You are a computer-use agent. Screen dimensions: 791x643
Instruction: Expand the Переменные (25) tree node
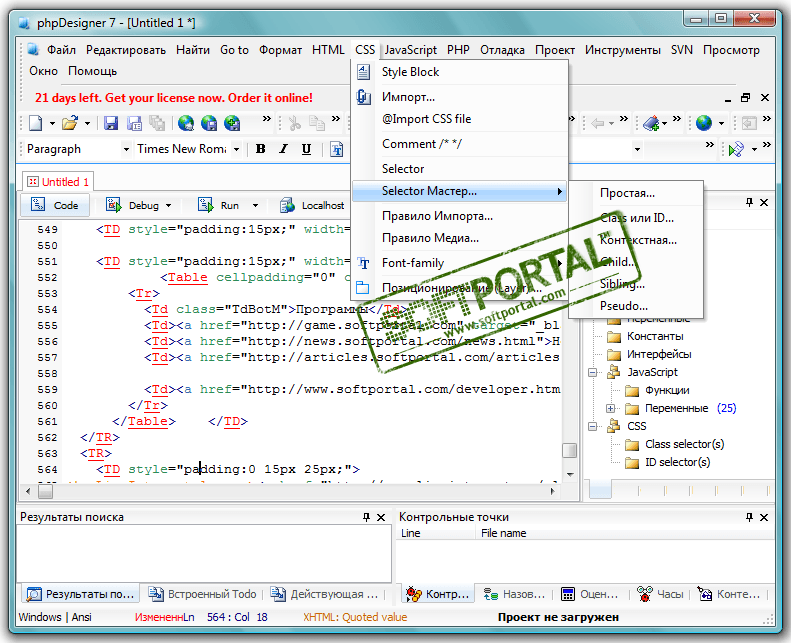tap(610, 408)
